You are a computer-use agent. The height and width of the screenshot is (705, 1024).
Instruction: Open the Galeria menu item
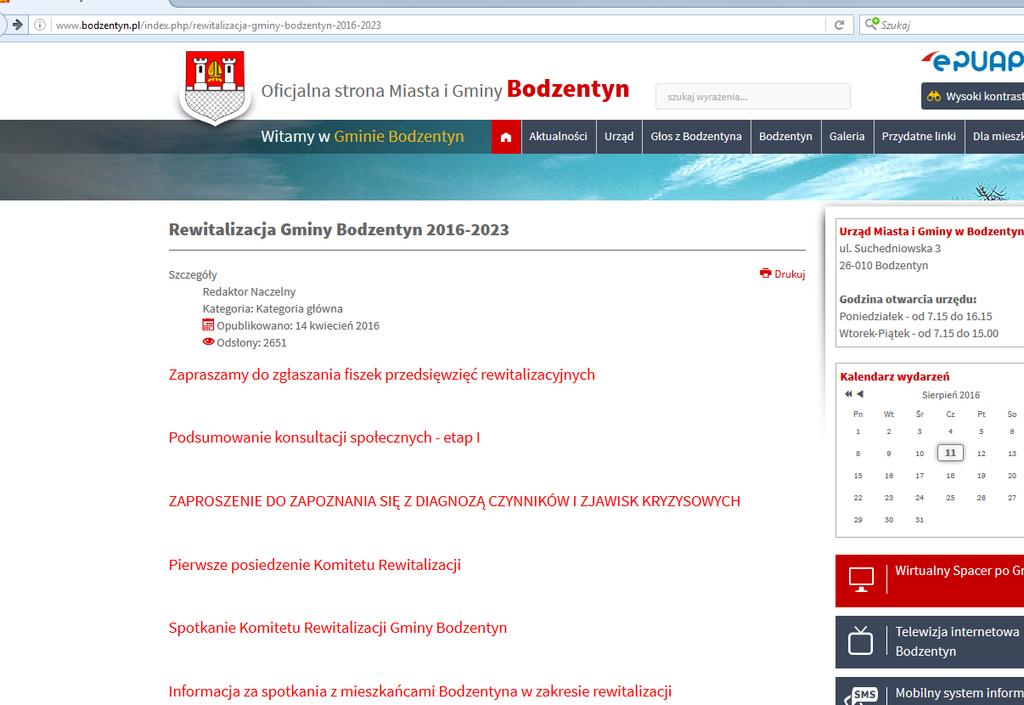point(847,136)
